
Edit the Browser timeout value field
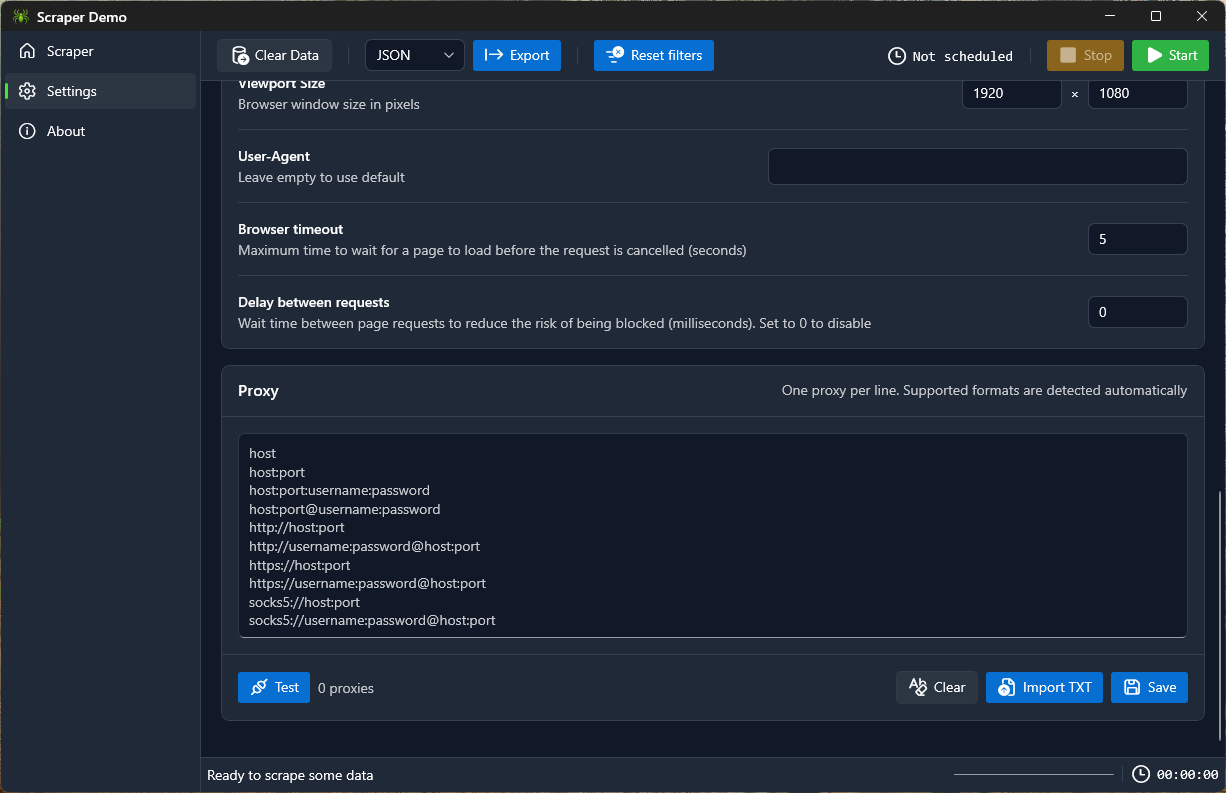point(1138,239)
